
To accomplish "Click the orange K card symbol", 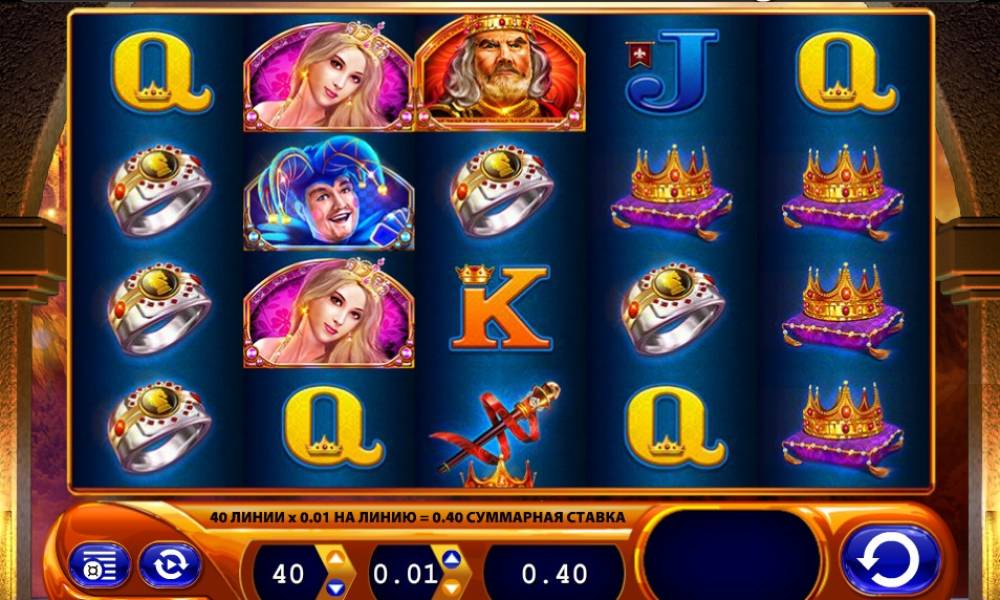I will point(501,307).
